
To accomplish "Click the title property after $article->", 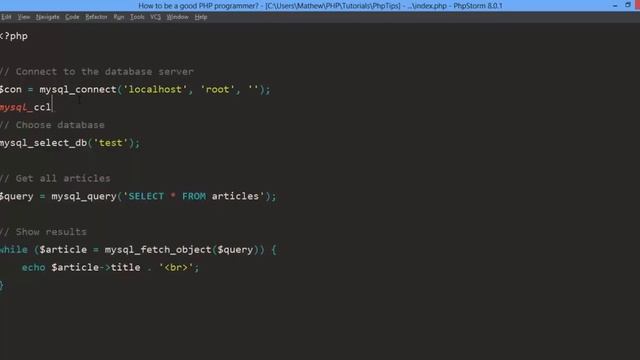I will (125, 268).
